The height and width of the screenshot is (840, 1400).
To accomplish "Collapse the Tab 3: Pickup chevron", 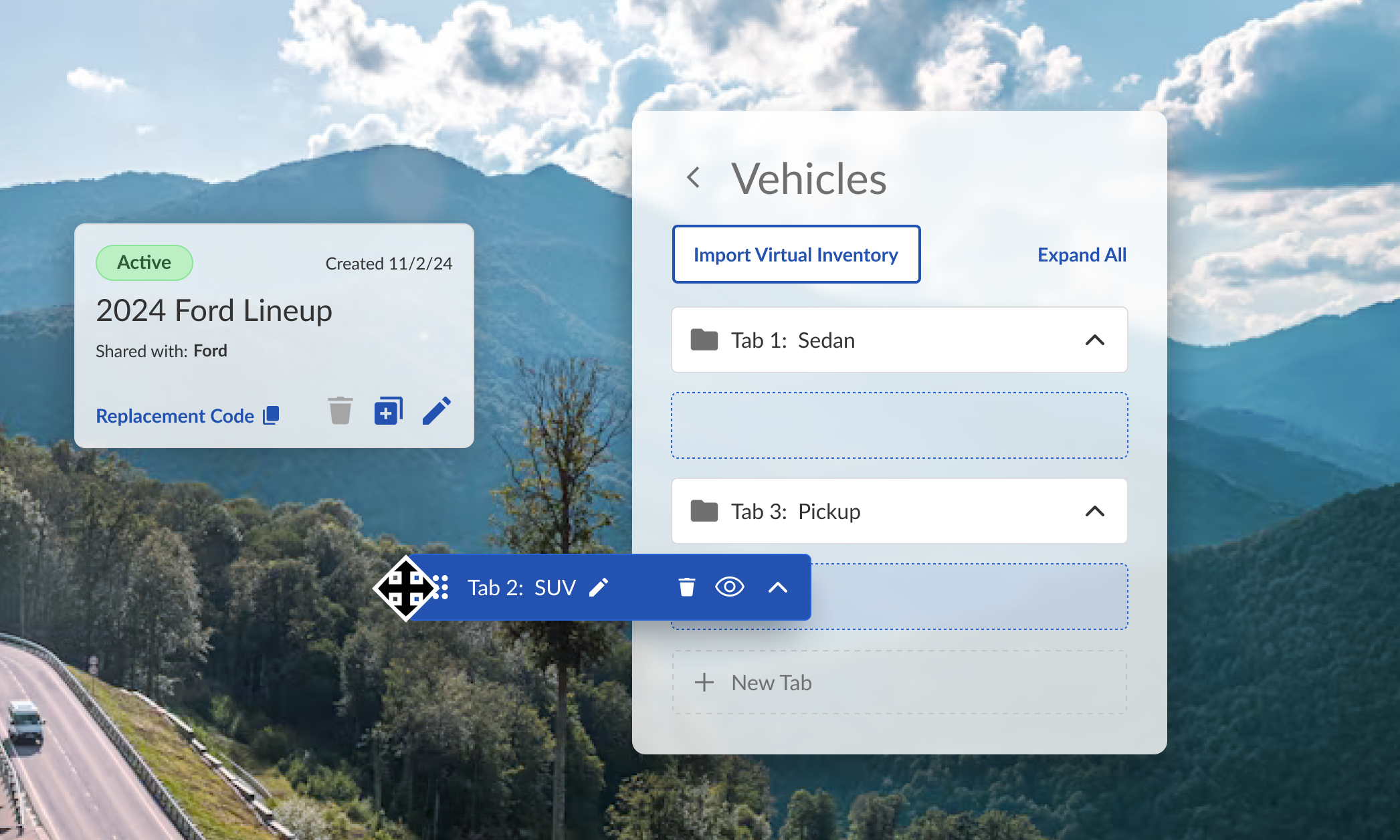I will pos(1095,511).
